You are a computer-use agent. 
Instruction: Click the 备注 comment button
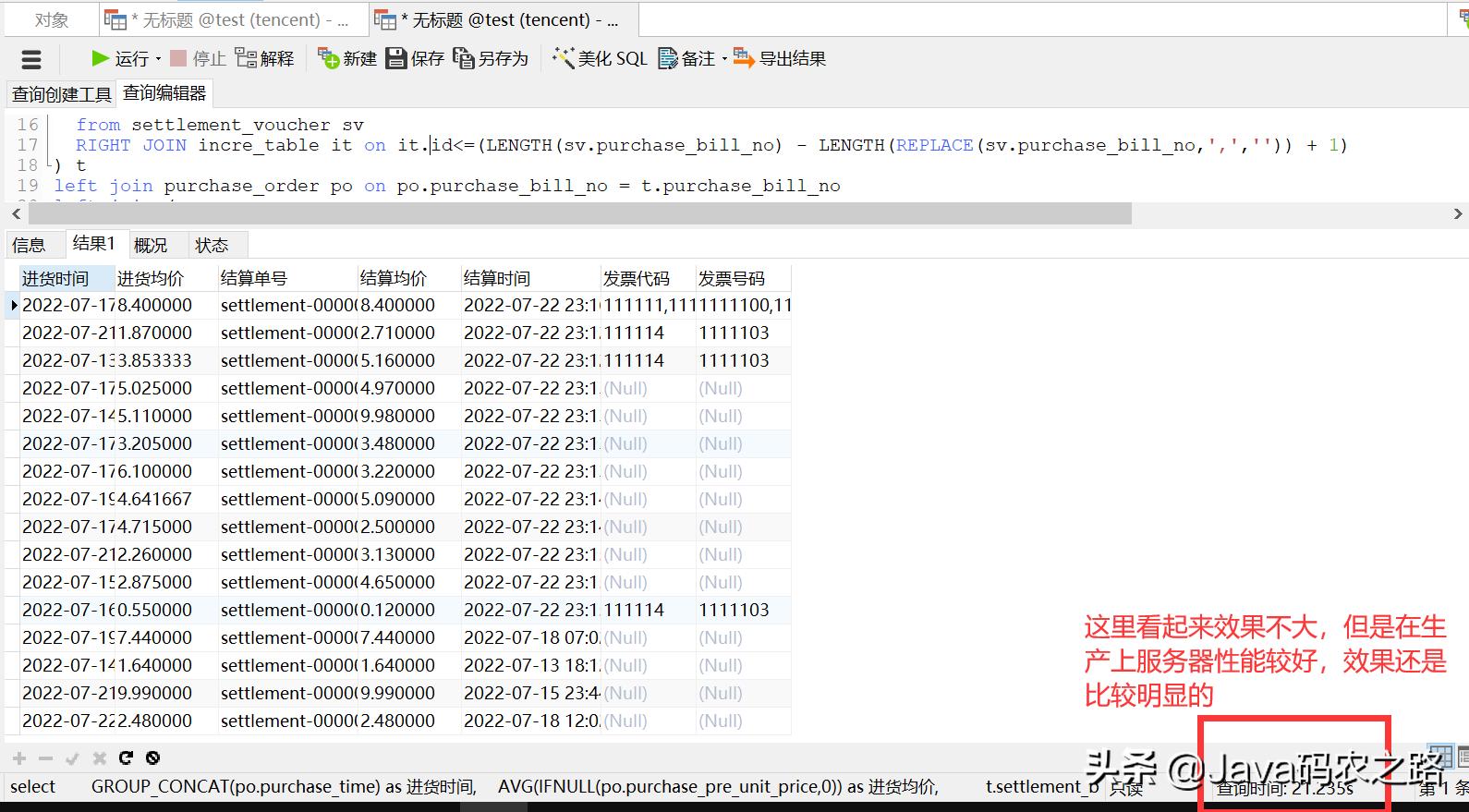point(686,59)
